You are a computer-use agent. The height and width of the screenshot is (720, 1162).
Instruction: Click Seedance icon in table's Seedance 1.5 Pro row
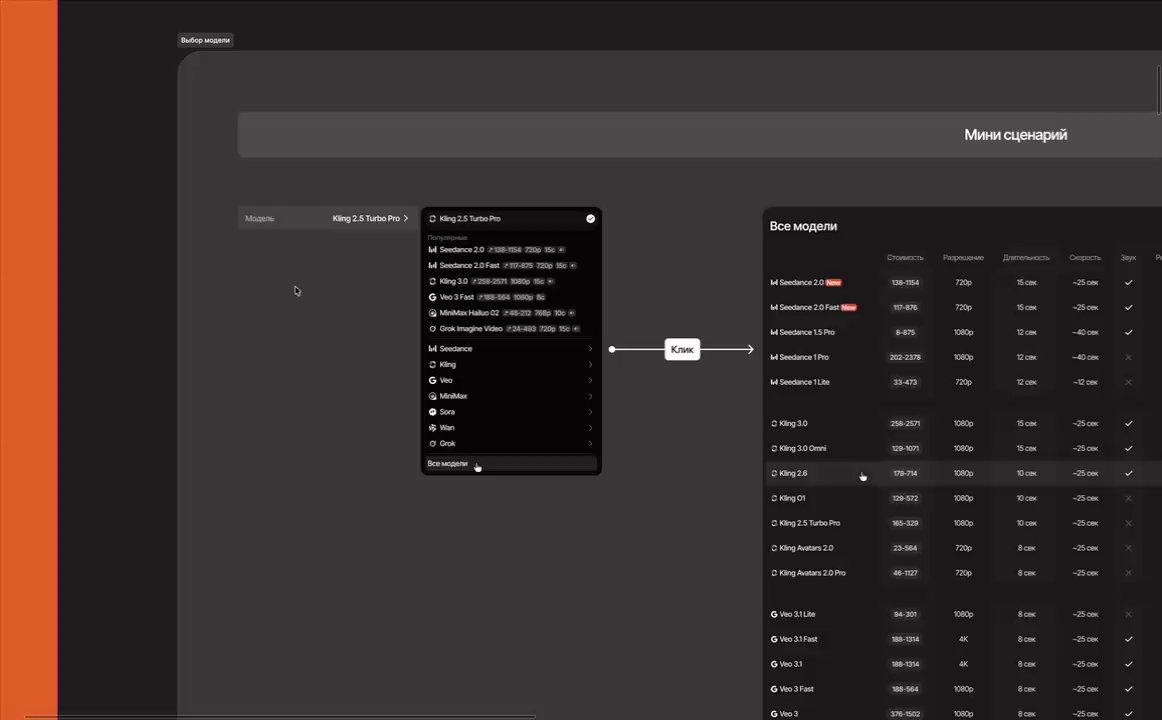pyautogui.click(x=774, y=333)
